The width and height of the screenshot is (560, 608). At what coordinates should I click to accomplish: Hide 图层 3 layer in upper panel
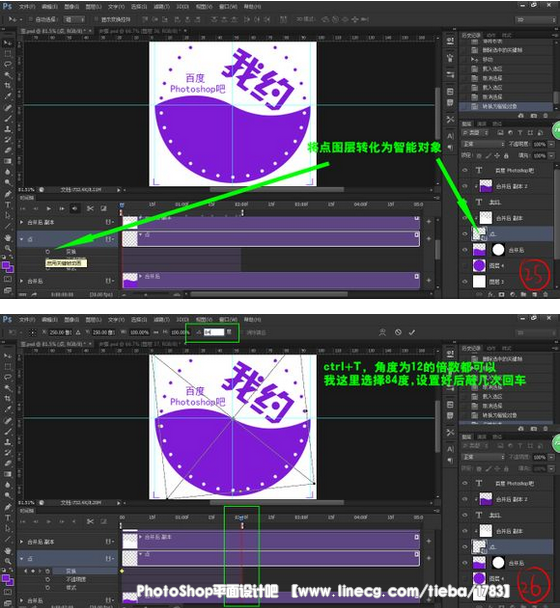[x=465, y=282]
